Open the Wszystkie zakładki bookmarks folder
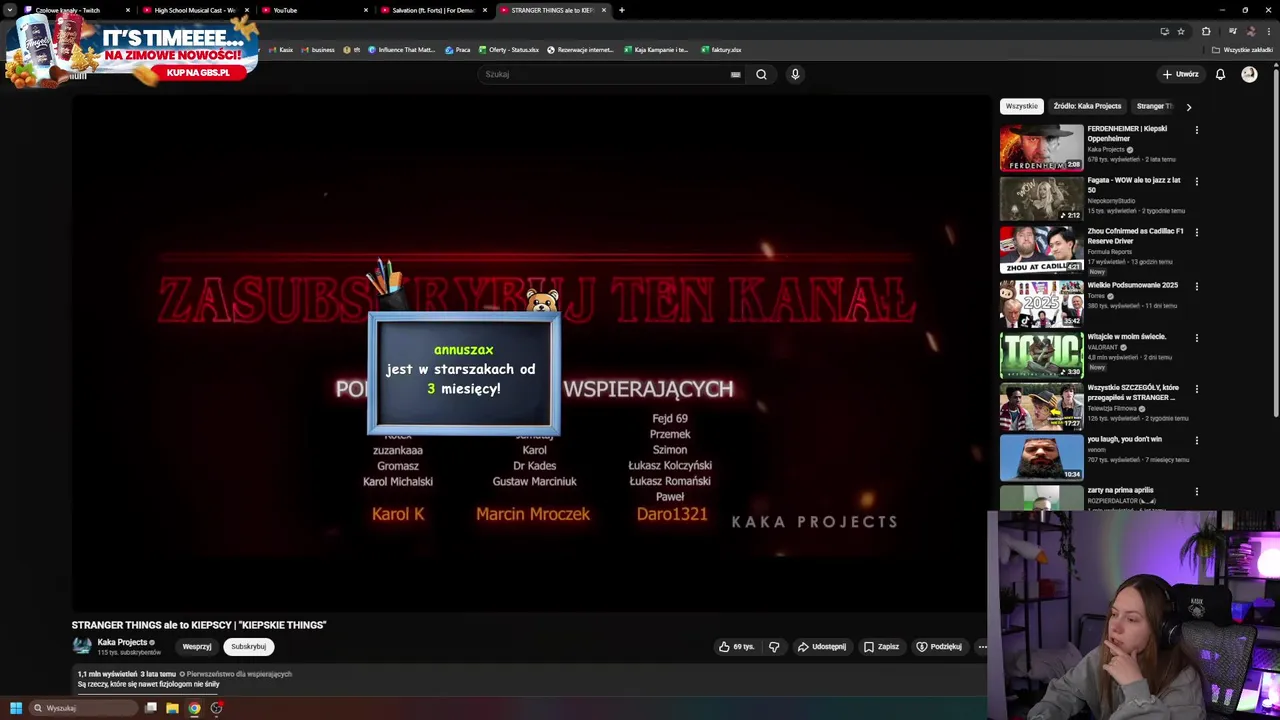The width and height of the screenshot is (1280, 720). [x=1243, y=50]
